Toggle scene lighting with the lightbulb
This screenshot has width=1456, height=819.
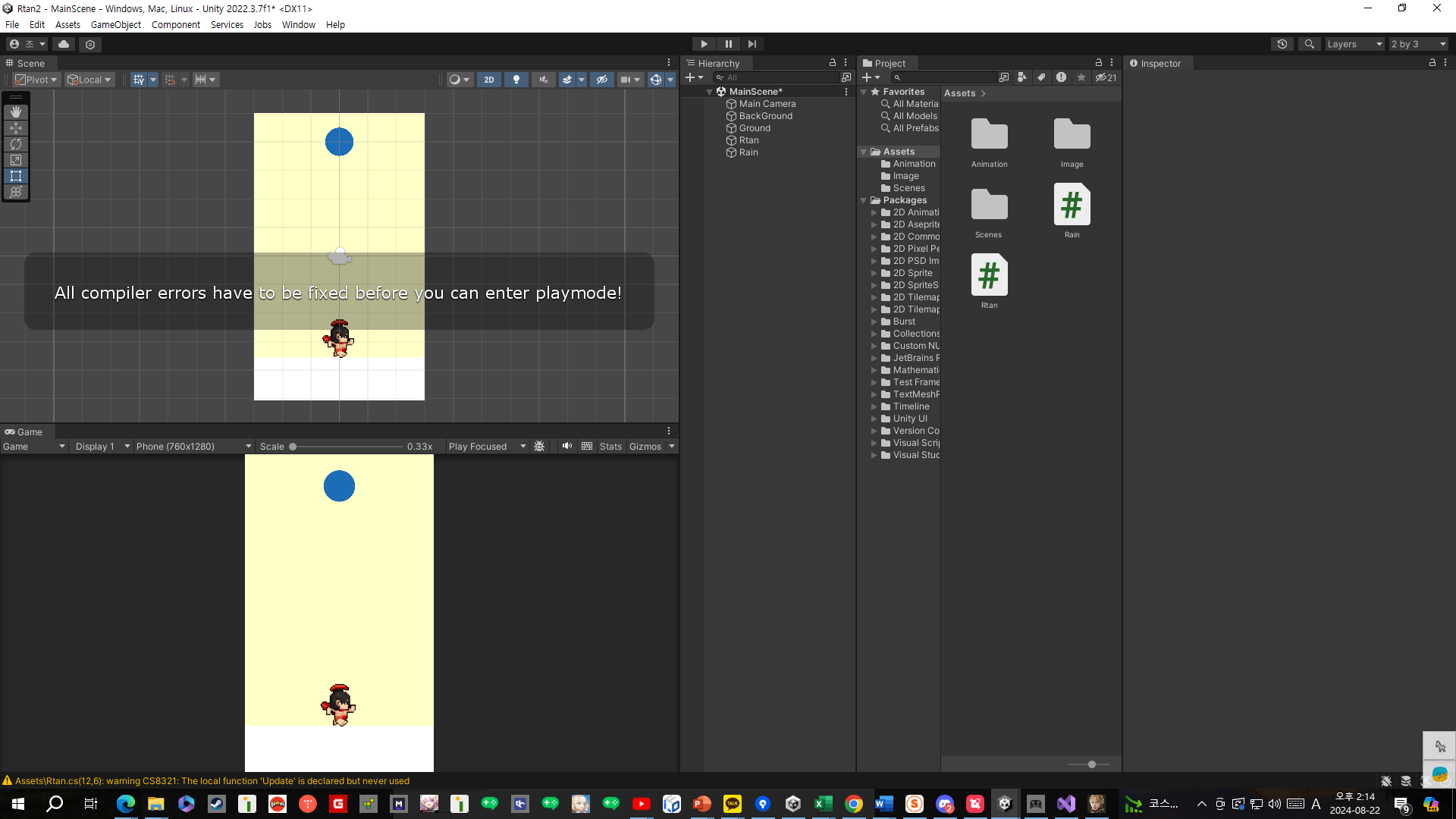pos(516,80)
